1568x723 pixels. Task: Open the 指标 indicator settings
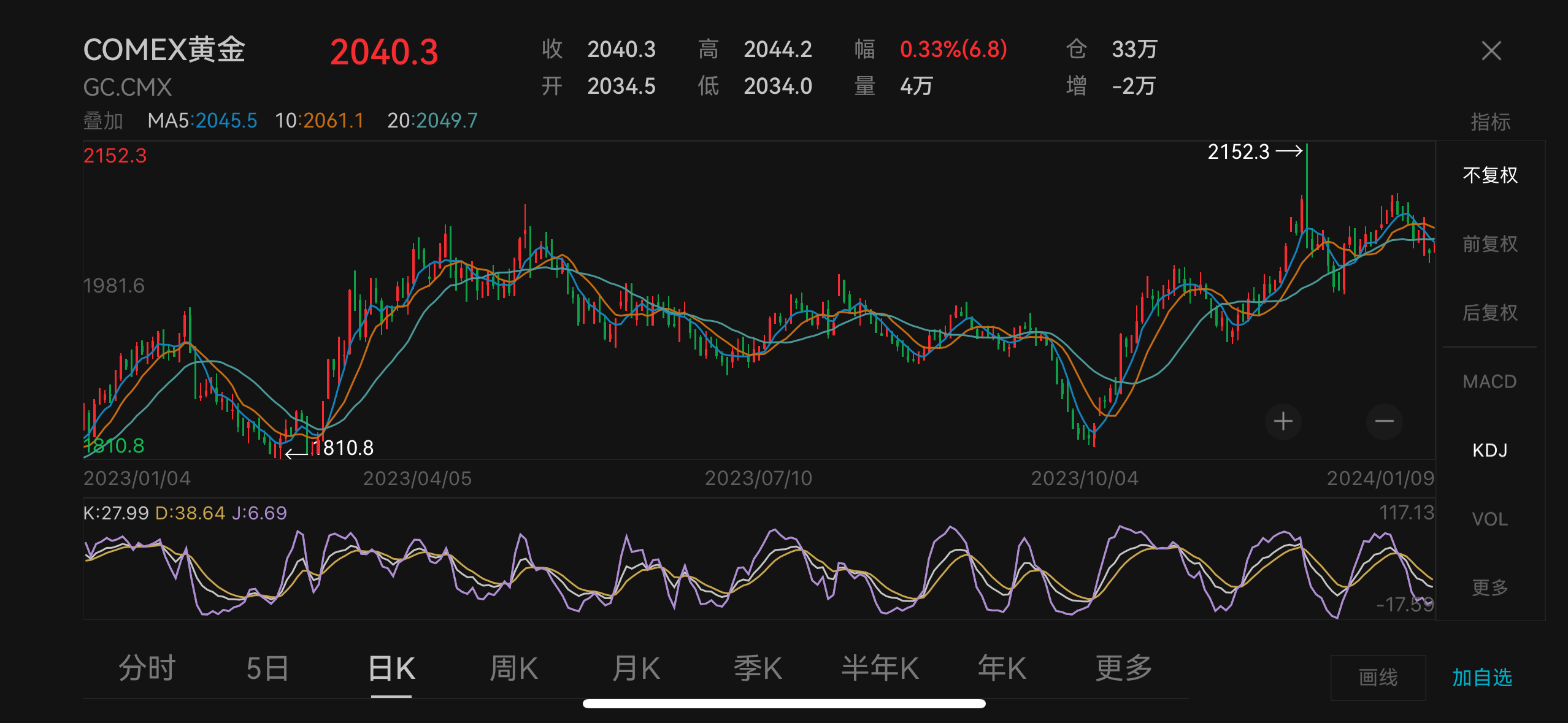[1489, 121]
